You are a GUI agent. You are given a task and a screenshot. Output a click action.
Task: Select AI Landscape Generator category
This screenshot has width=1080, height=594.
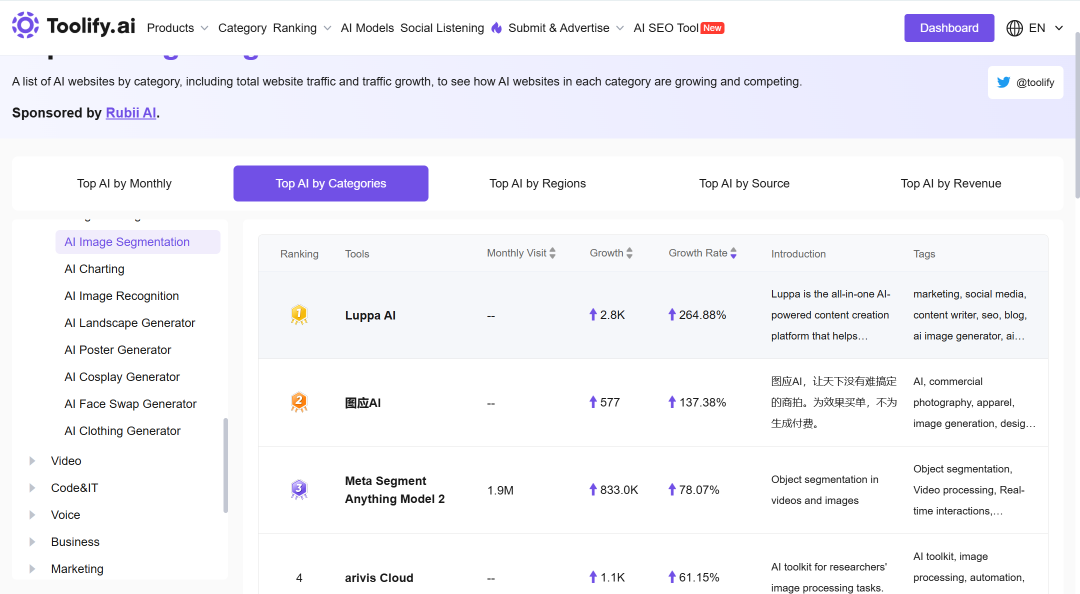(129, 322)
